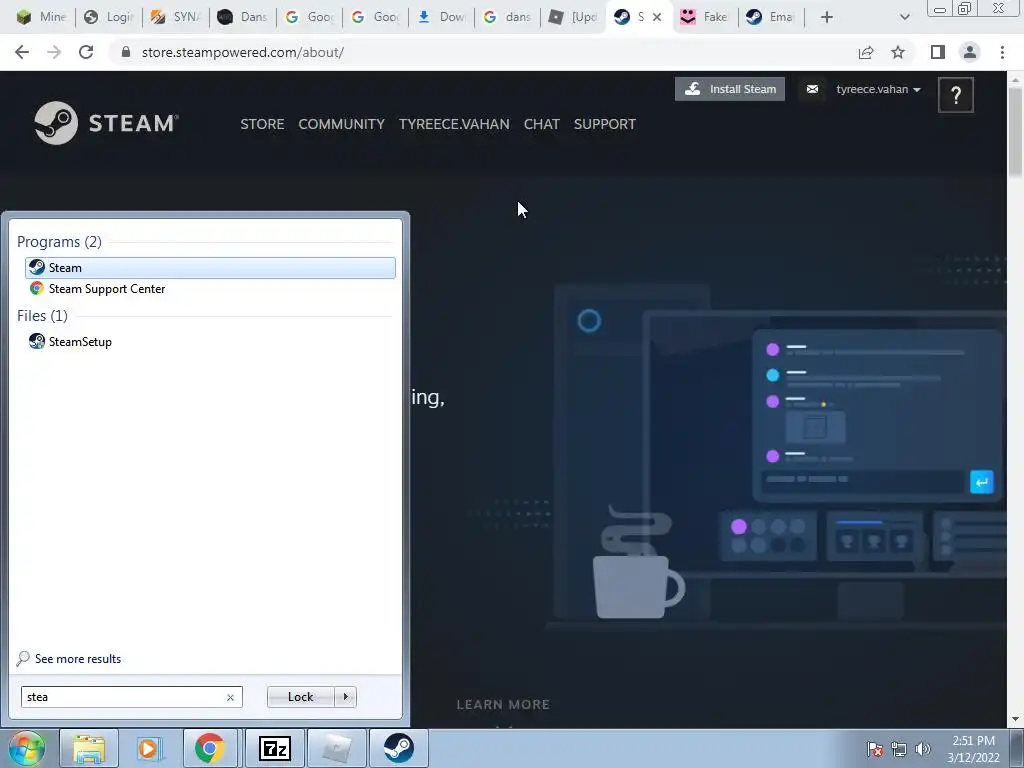Click the blank taskbar program icon

(x=336, y=748)
